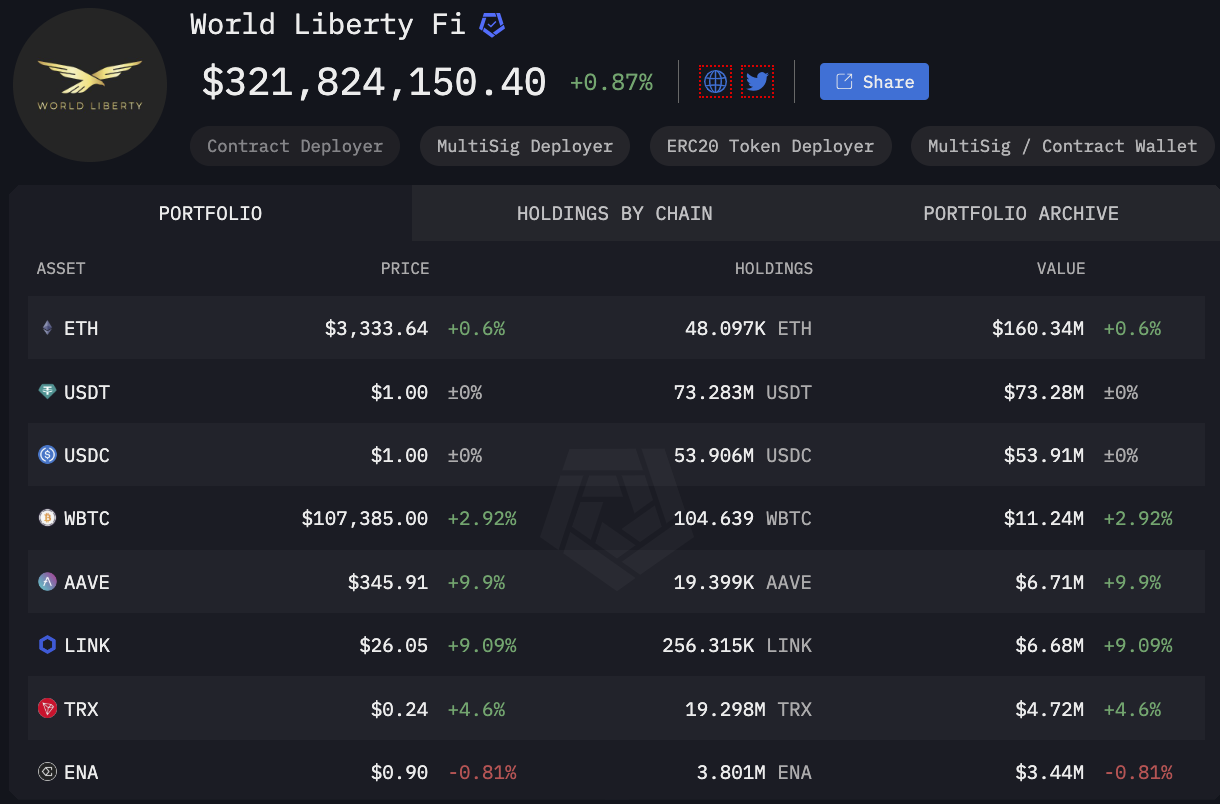
Task: Click the AAVE token icon
Action: point(47,582)
